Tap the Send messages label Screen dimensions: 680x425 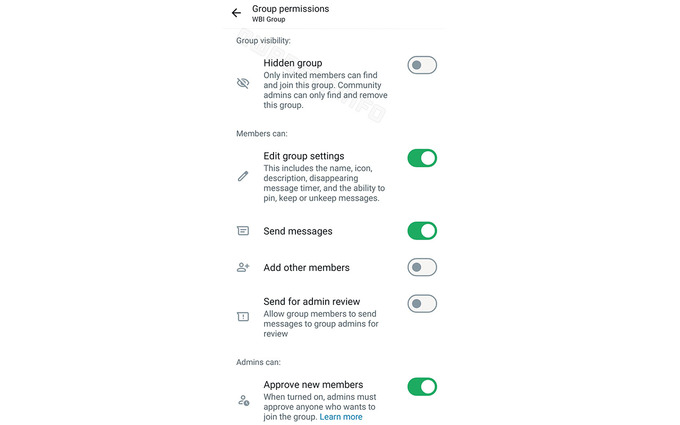(x=298, y=231)
